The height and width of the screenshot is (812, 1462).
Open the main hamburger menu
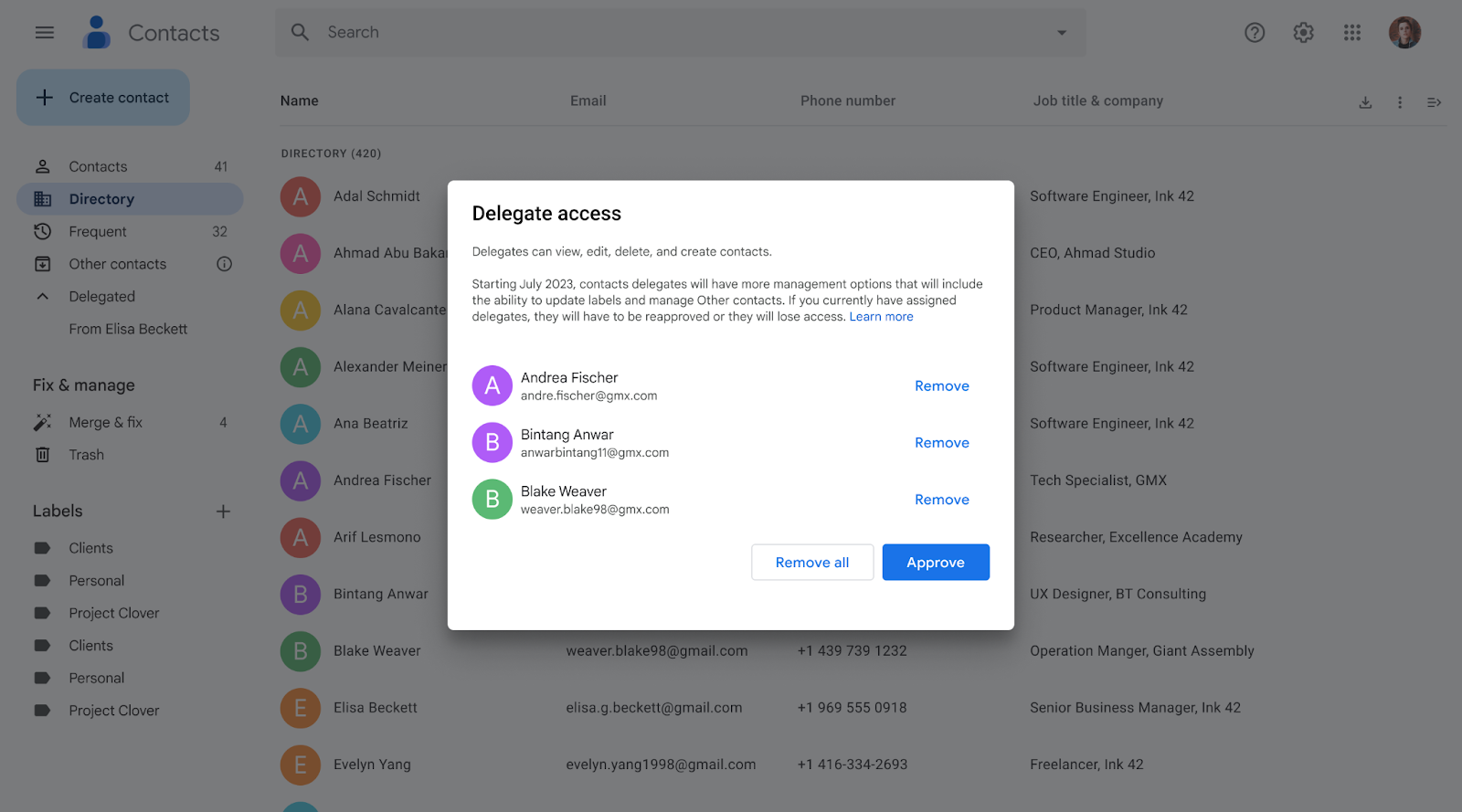click(44, 33)
